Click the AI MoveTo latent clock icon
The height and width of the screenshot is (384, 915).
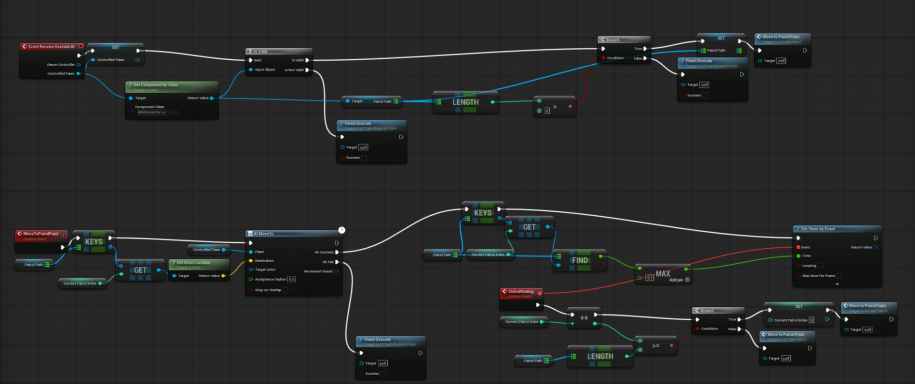click(x=342, y=230)
